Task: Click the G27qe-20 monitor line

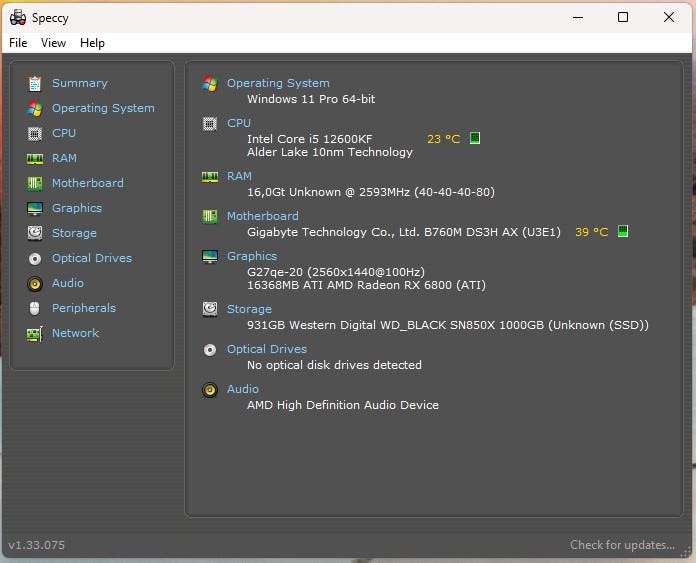Action: click(x=336, y=272)
